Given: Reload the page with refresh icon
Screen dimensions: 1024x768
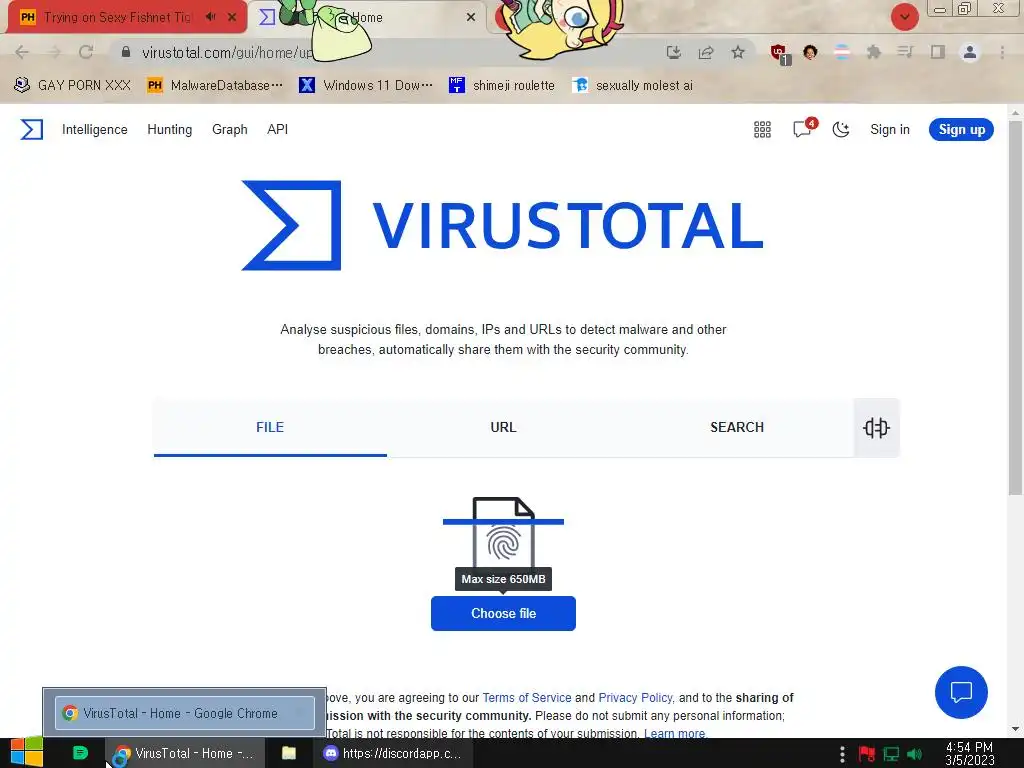Looking at the screenshot, I should 86,52.
